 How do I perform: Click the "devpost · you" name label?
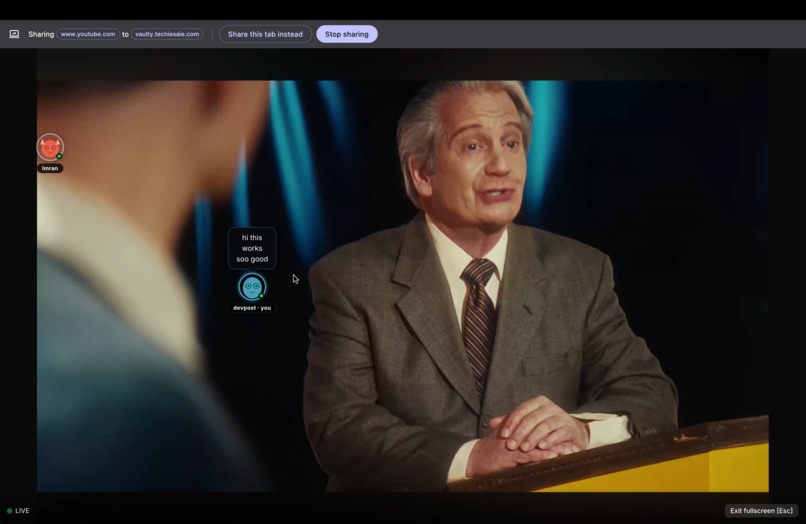[252, 308]
